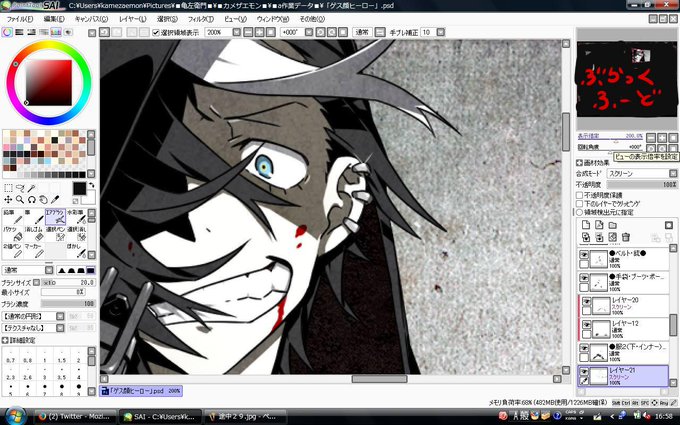The width and height of the screenshot is (680, 425).
Task: Open brush mode 通常 dropdown
Action: click(49, 270)
